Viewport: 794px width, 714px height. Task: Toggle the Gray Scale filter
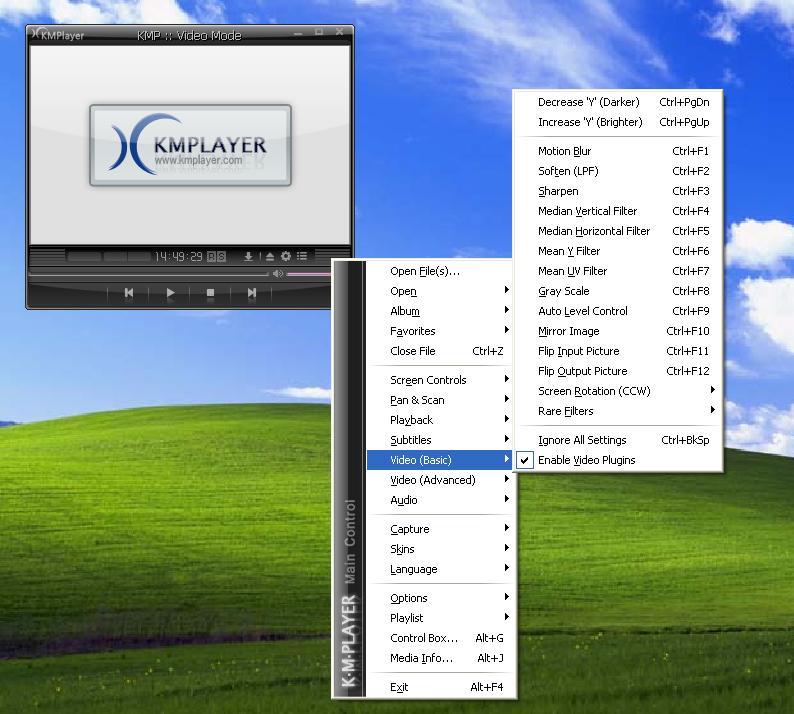(x=564, y=291)
